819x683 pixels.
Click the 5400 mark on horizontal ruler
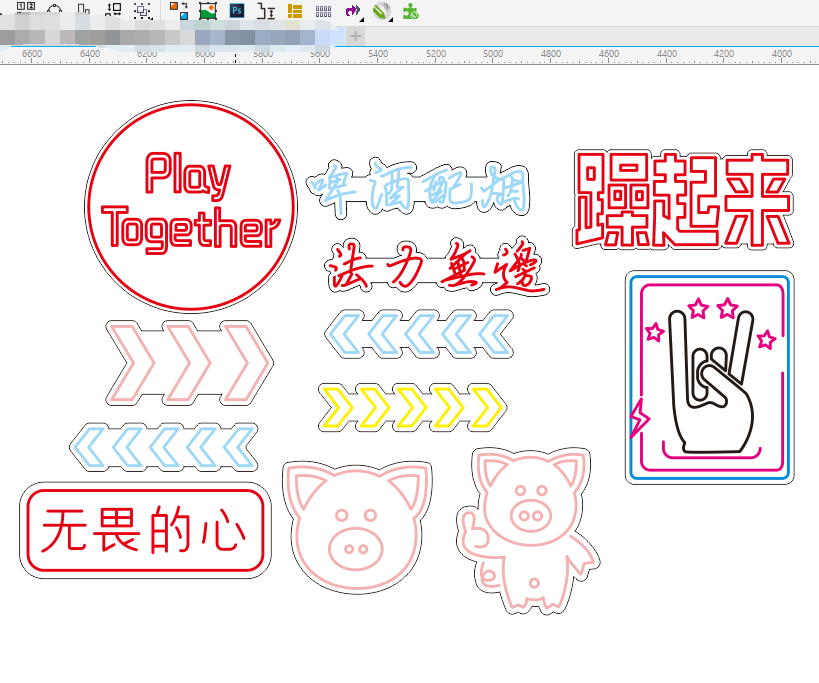378,54
